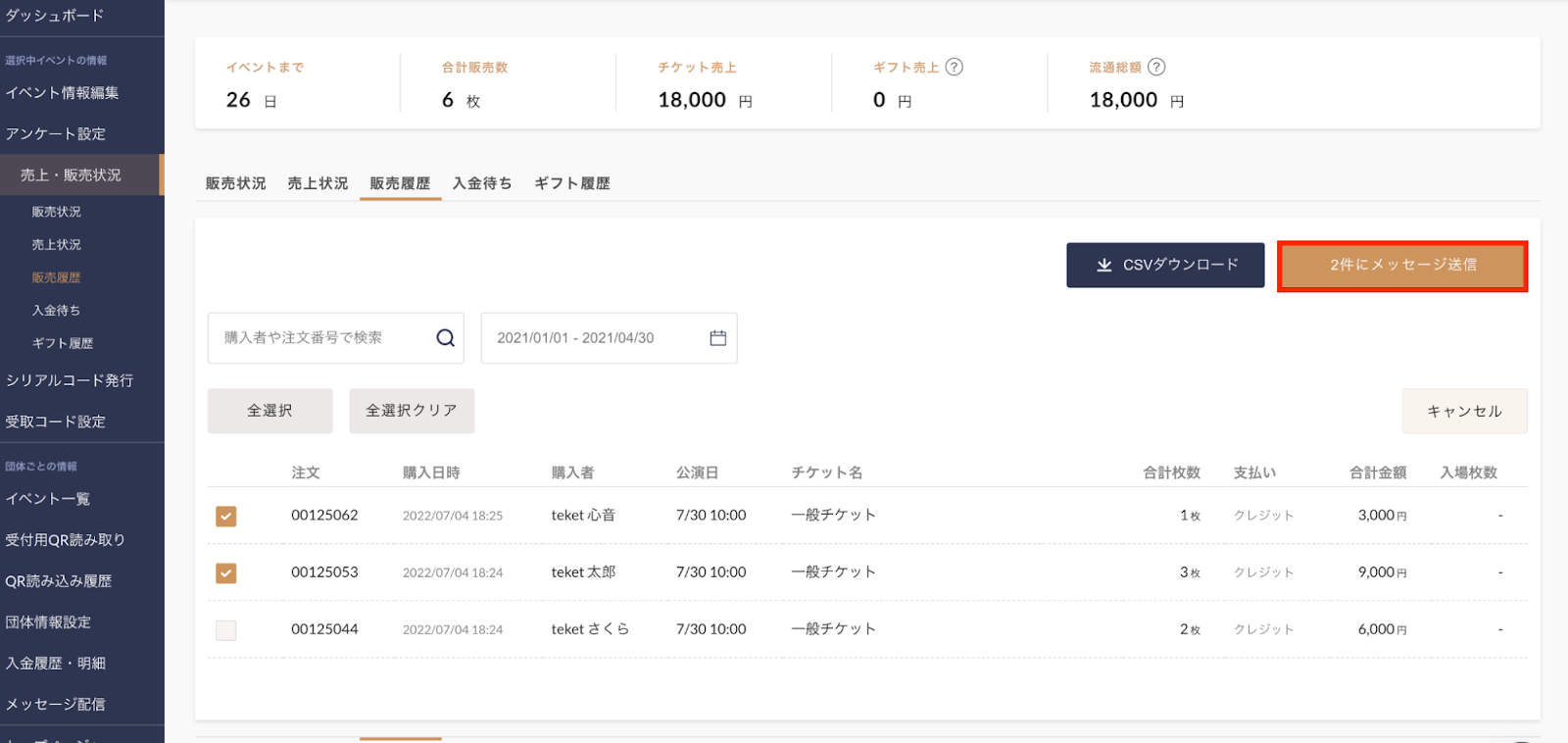Click the search magnifier icon

(x=445, y=338)
